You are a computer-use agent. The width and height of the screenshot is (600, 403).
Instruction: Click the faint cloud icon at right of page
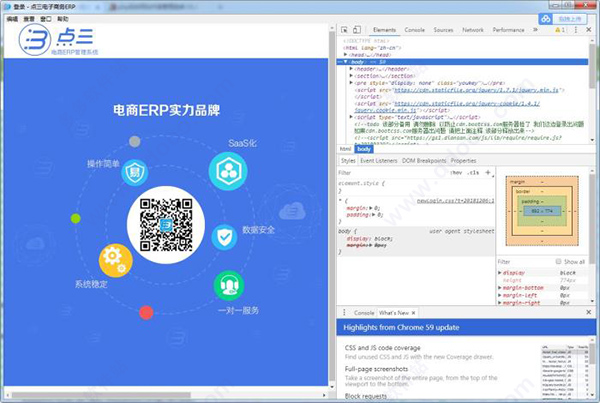(292, 211)
